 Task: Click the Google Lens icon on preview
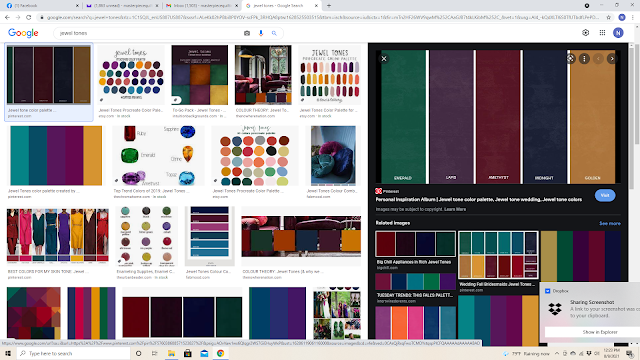570,59
